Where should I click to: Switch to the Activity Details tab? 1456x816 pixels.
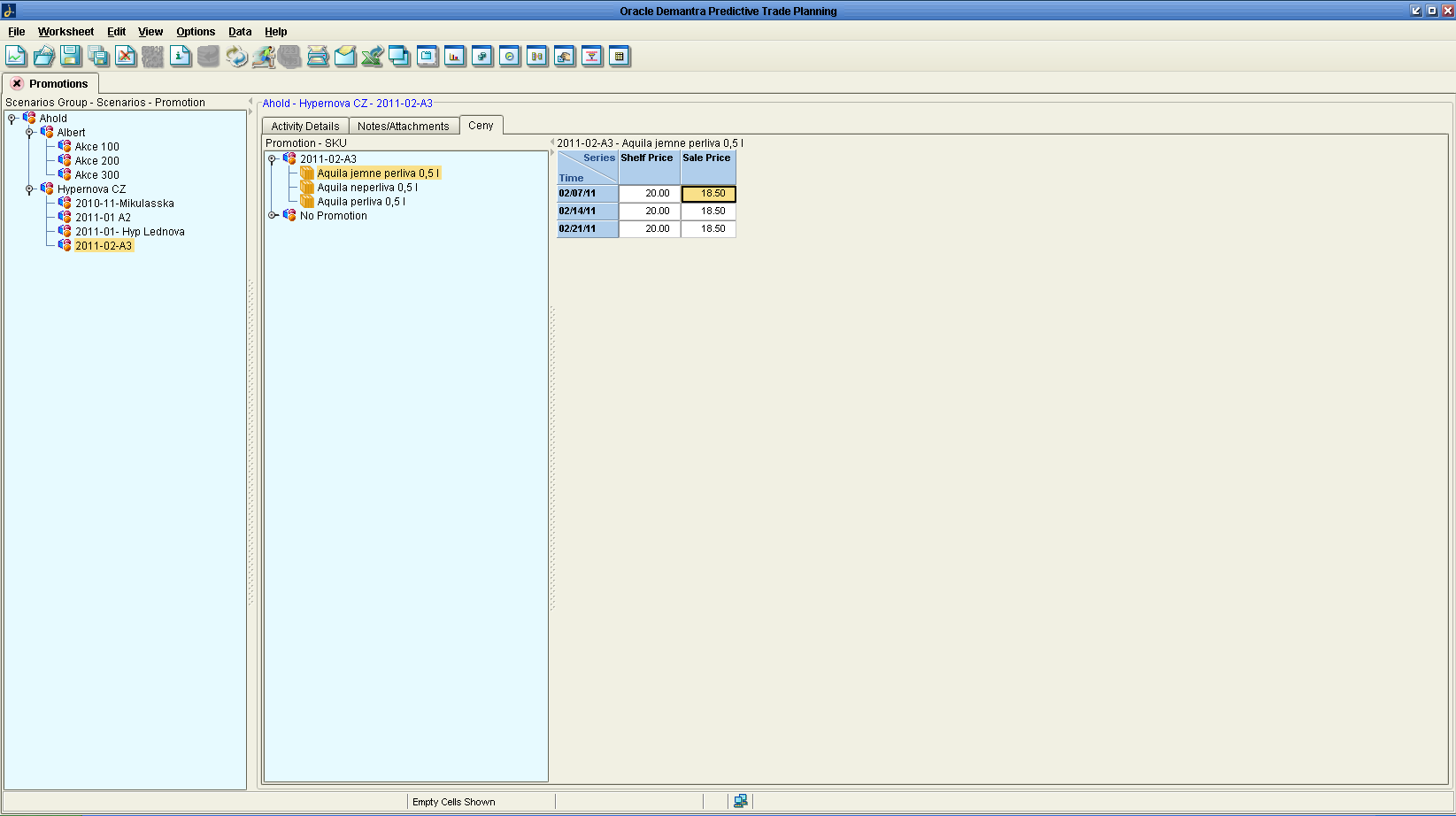pos(305,126)
